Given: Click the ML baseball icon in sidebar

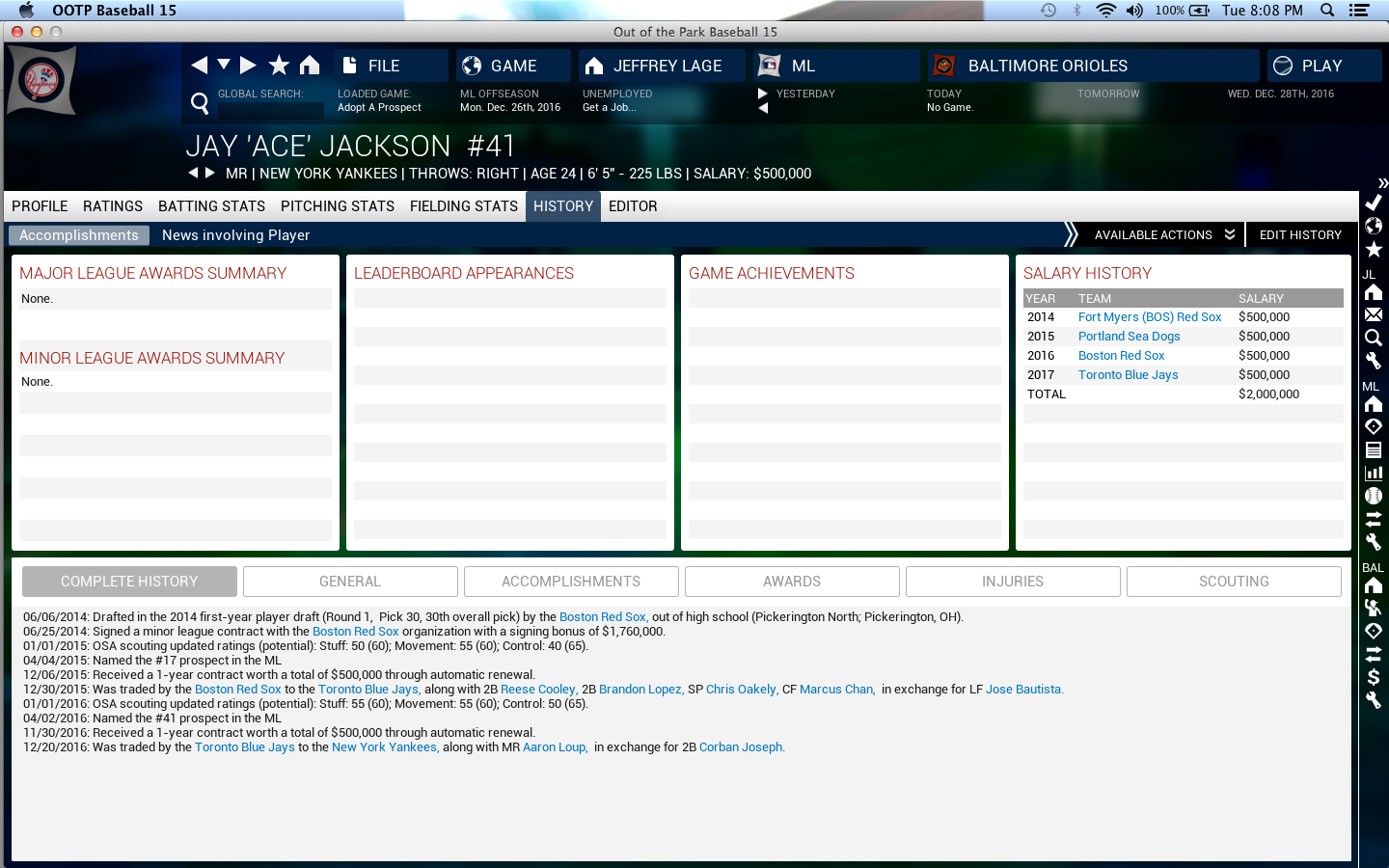Looking at the screenshot, I should coord(1374,496).
